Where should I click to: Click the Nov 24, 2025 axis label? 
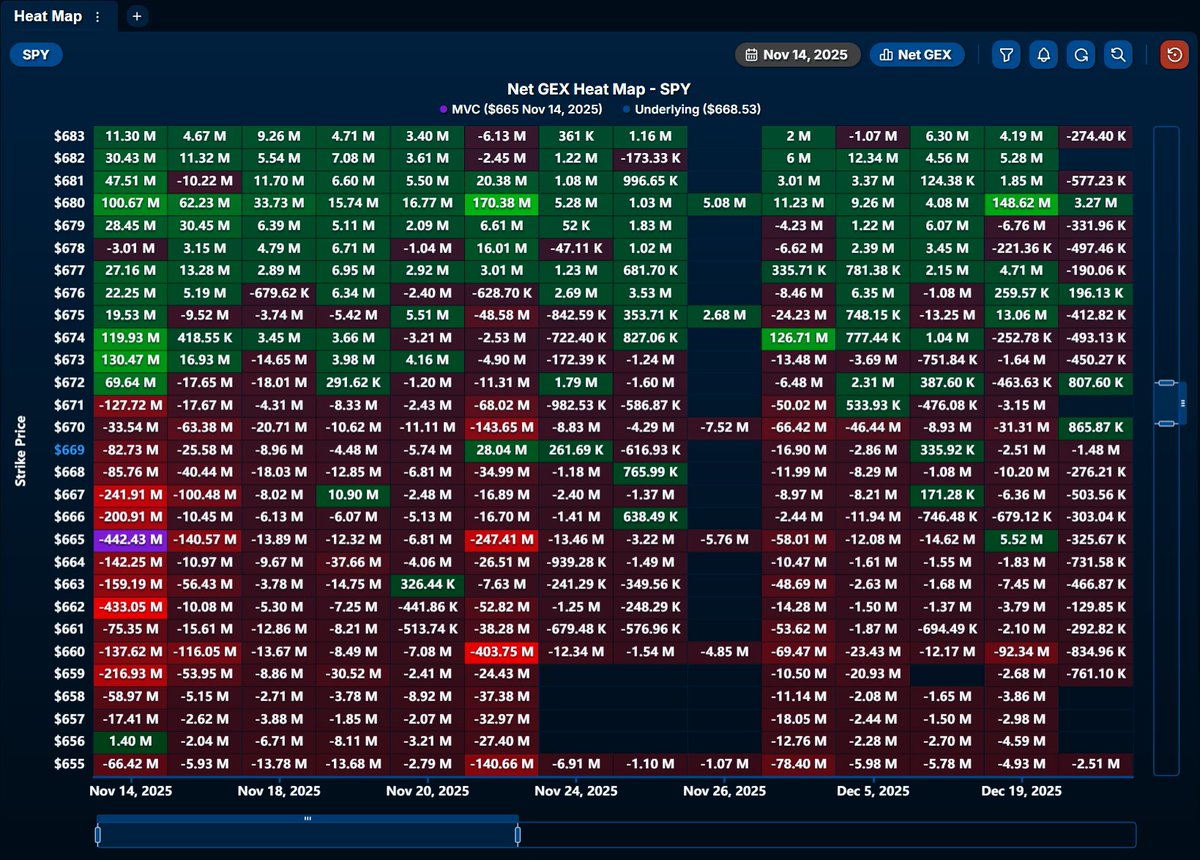tap(575, 791)
